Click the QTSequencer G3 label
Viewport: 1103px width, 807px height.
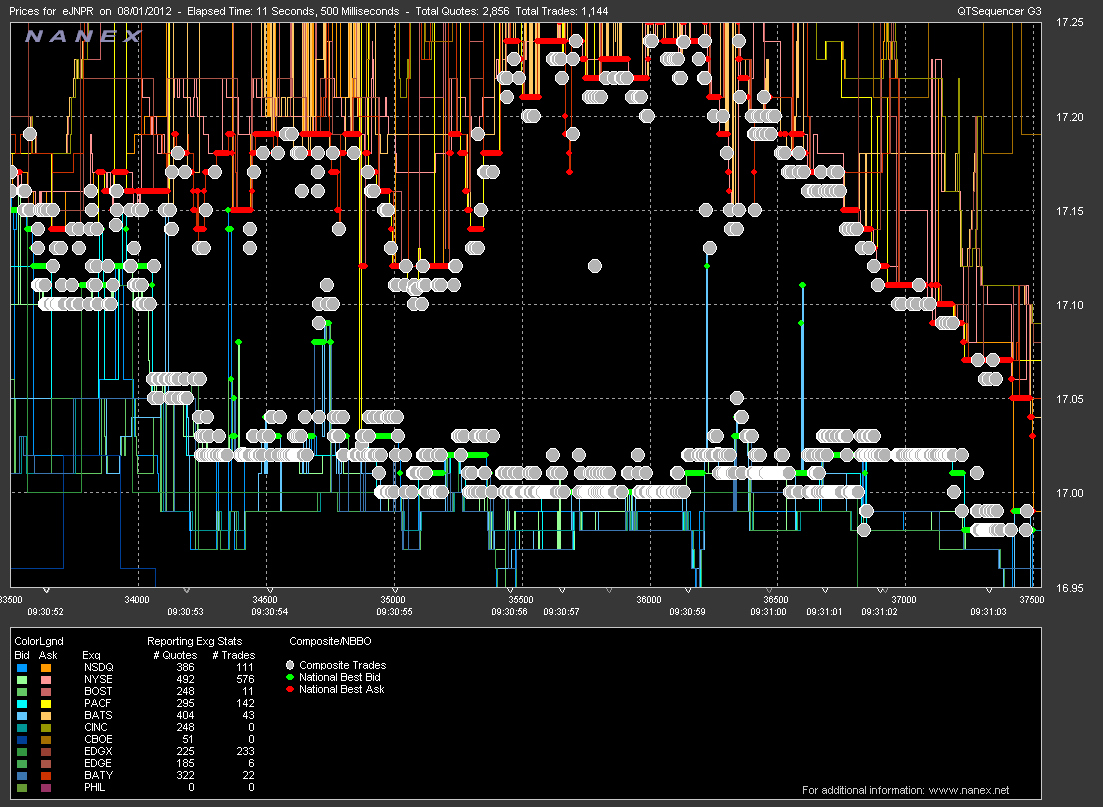pyautogui.click(x=999, y=11)
